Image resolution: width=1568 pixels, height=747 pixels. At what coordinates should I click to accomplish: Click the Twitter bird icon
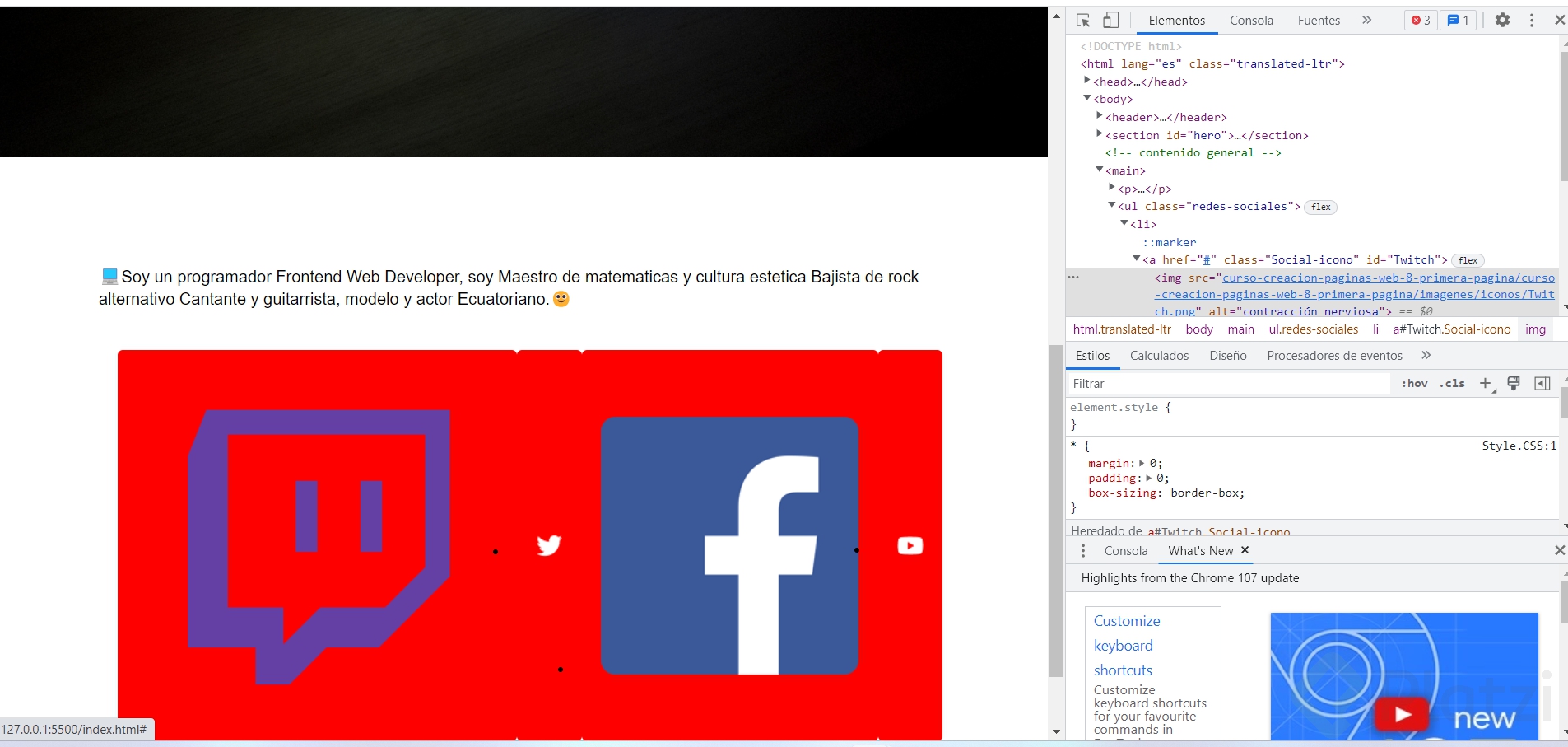(x=549, y=545)
